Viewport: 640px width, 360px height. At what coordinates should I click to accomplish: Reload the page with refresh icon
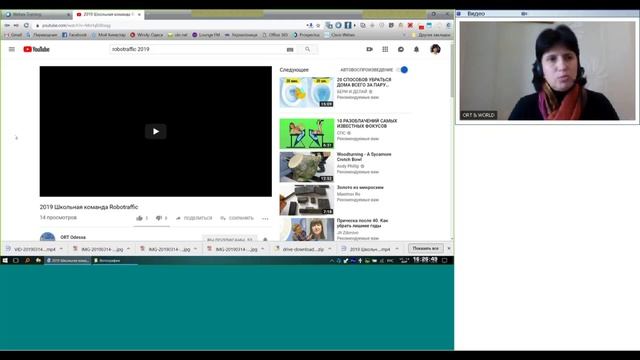(x=26, y=25)
